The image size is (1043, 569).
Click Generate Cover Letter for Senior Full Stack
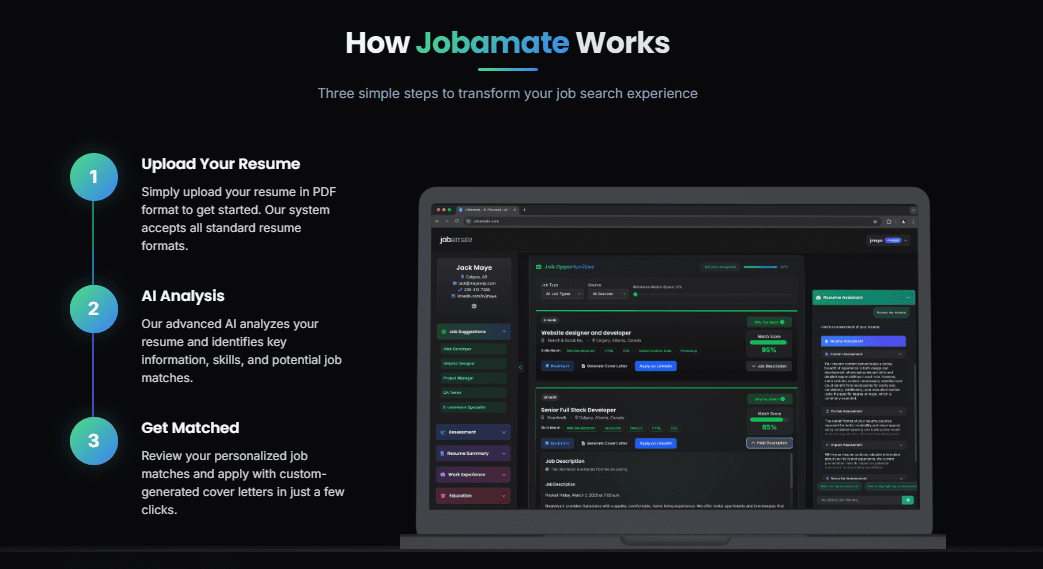click(603, 442)
